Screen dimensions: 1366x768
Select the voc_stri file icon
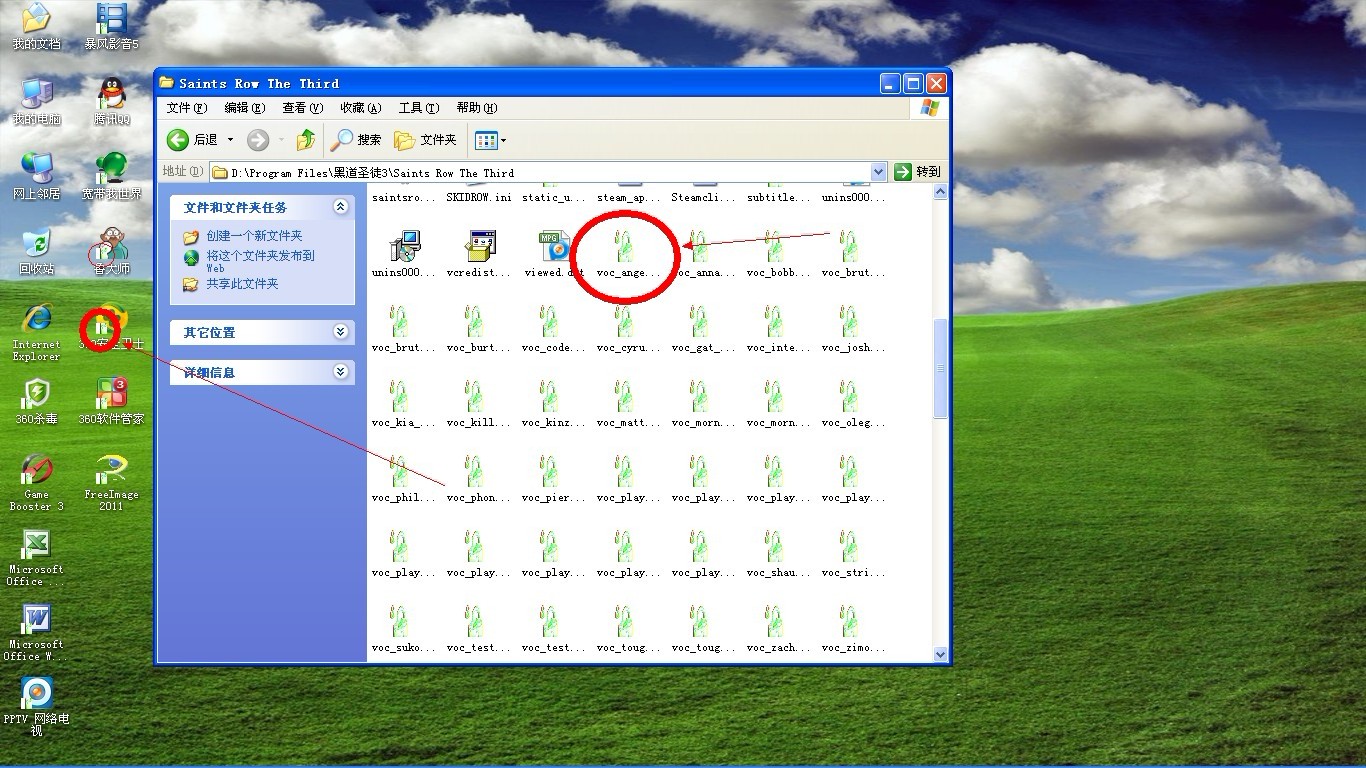(849, 545)
